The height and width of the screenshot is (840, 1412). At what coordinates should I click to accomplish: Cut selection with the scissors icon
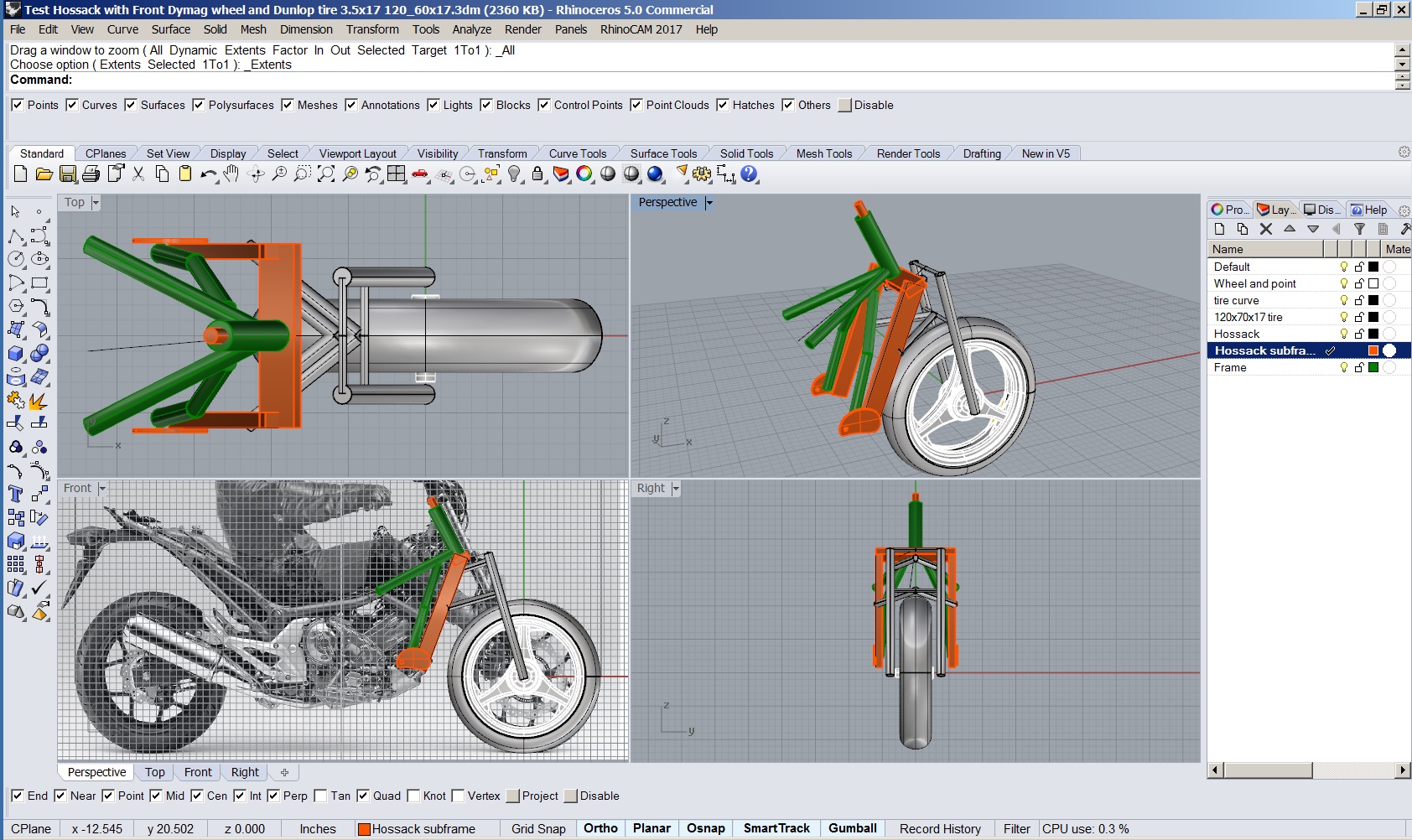coord(138,174)
